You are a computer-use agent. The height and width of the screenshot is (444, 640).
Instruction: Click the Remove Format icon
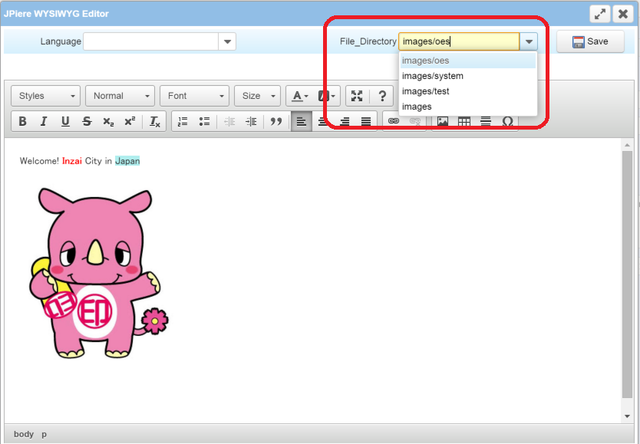click(155, 121)
